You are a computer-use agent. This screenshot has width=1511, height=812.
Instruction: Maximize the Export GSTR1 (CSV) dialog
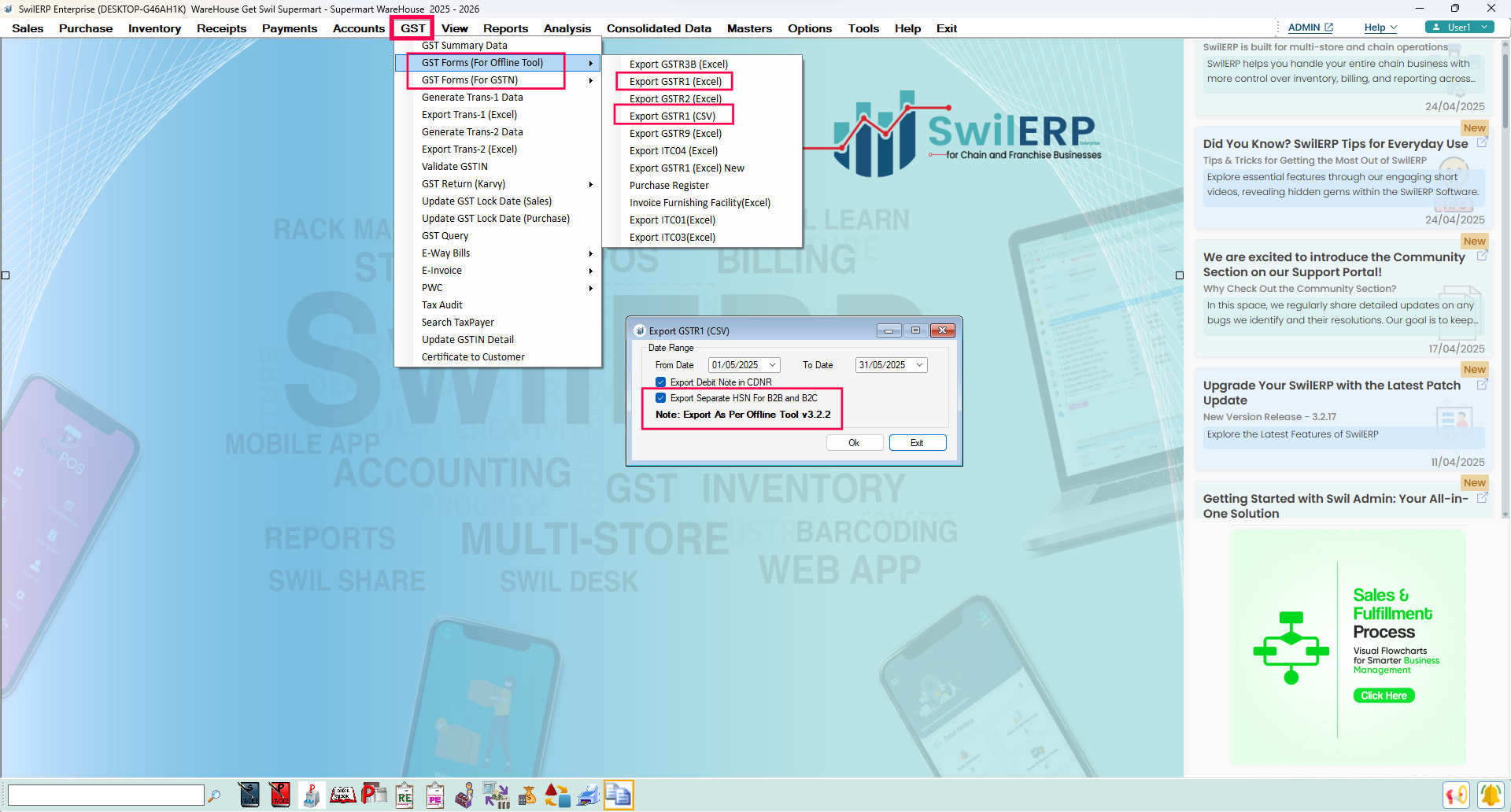tap(915, 330)
